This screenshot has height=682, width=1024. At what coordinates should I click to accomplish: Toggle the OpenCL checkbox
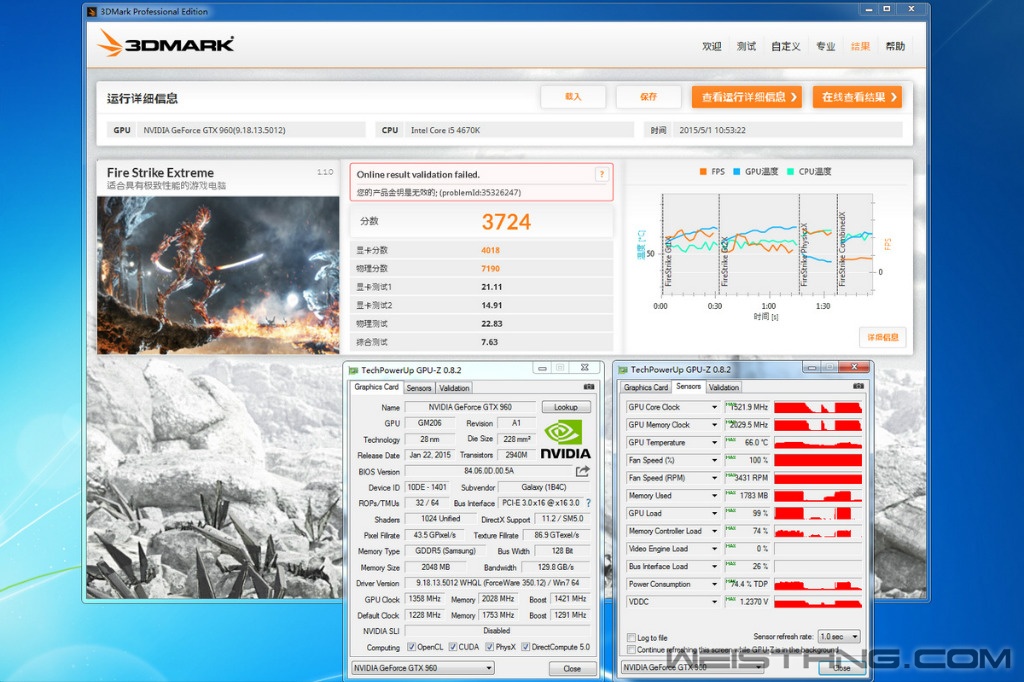pyautogui.click(x=411, y=647)
